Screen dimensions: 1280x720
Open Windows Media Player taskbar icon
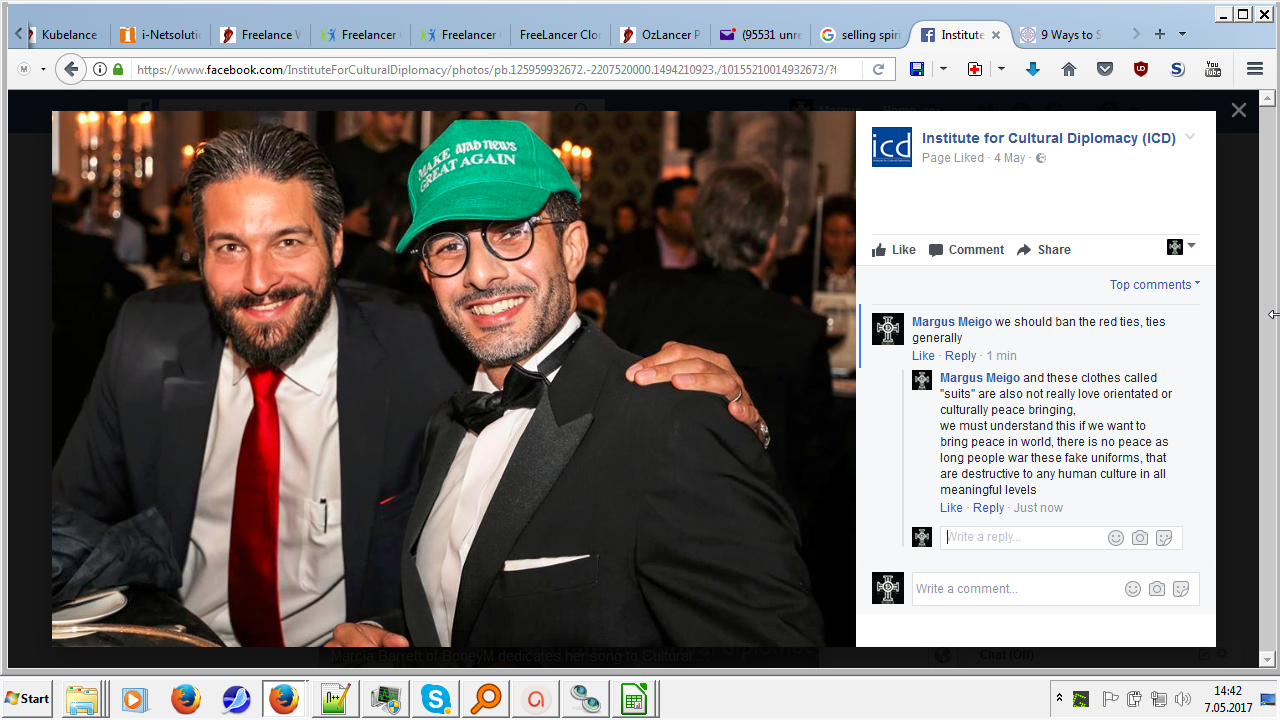tap(134, 699)
